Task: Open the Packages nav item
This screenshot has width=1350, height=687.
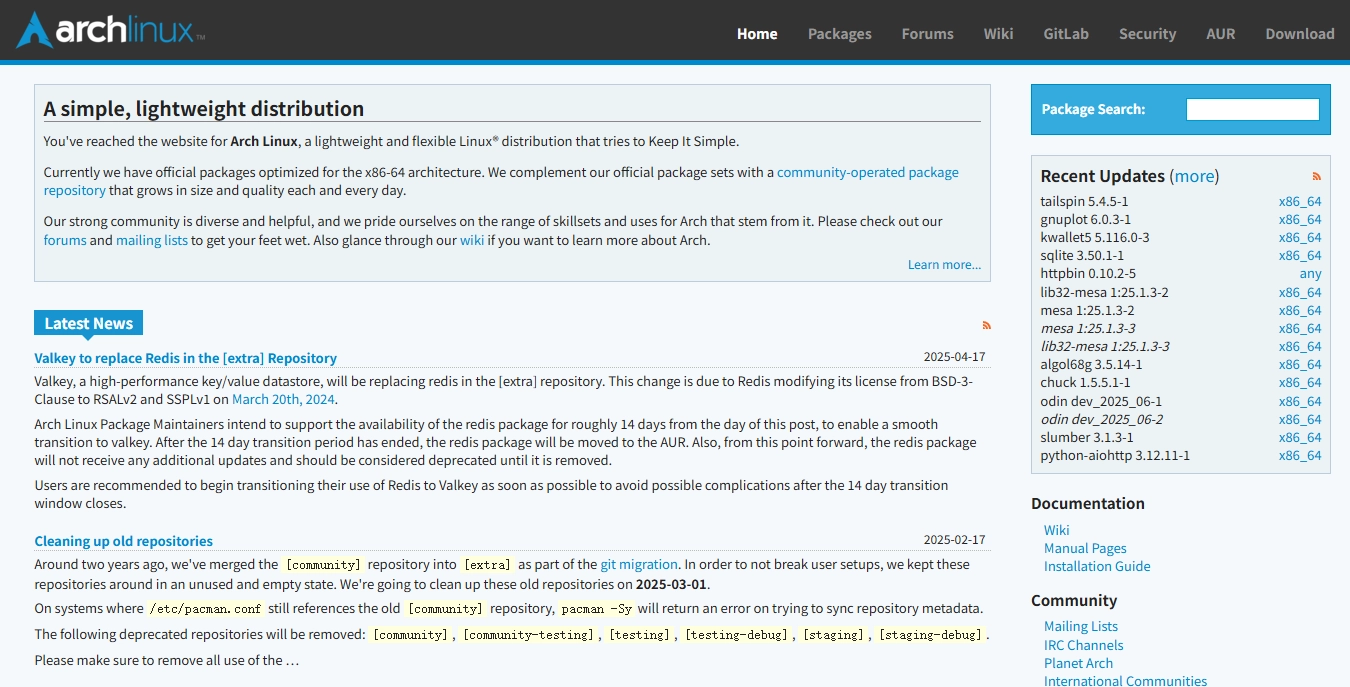Action: click(x=840, y=33)
